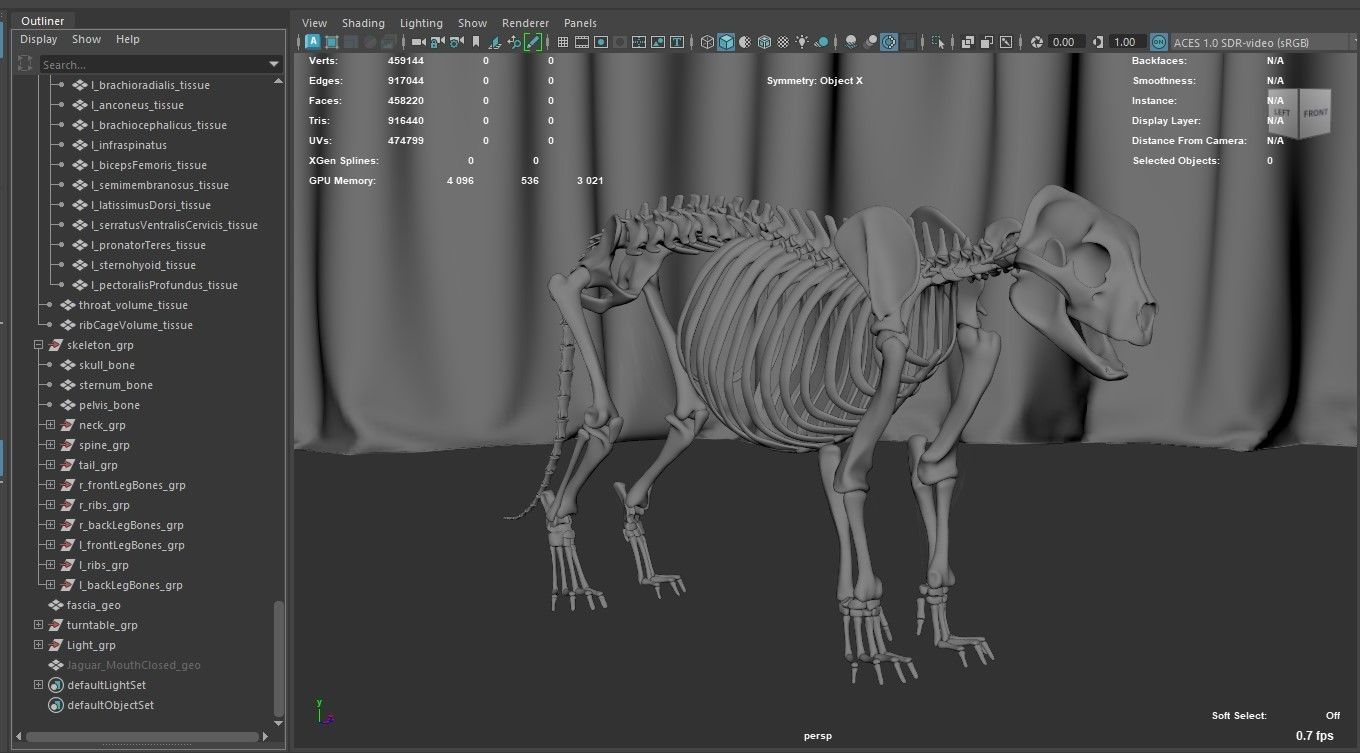Select the Outliner tab
Viewport: 1360px width, 753px height.
[42, 21]
